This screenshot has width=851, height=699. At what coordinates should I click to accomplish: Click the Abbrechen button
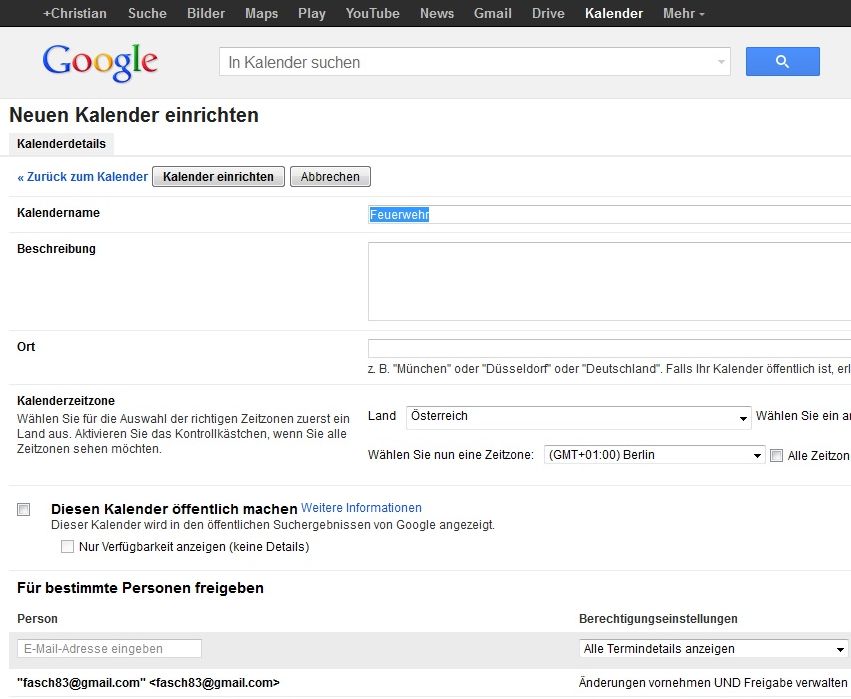[330, 176]
